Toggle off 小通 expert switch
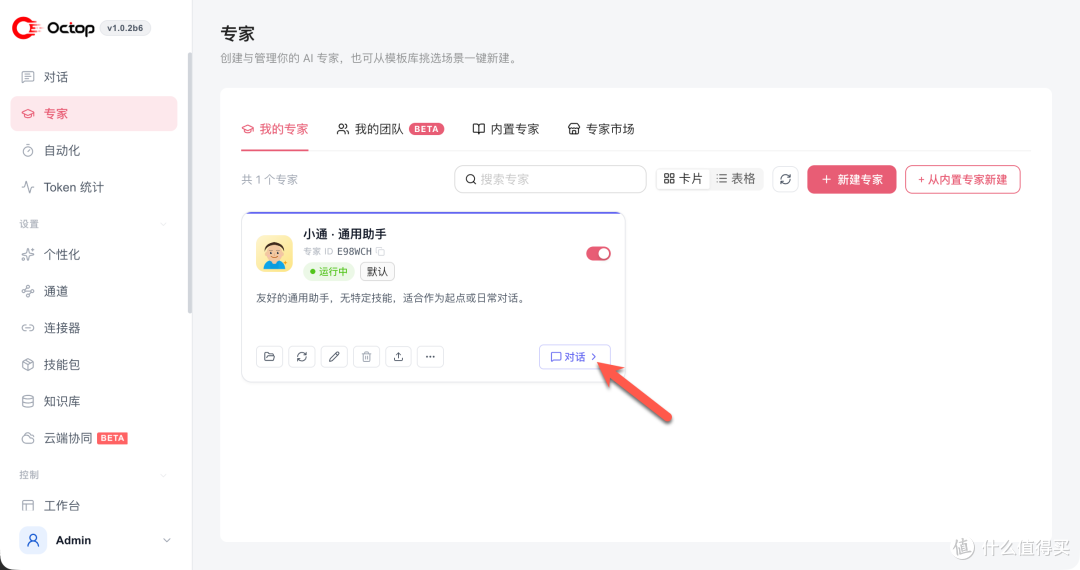This screenshot has width=1080, height=570. click(599, 253)
